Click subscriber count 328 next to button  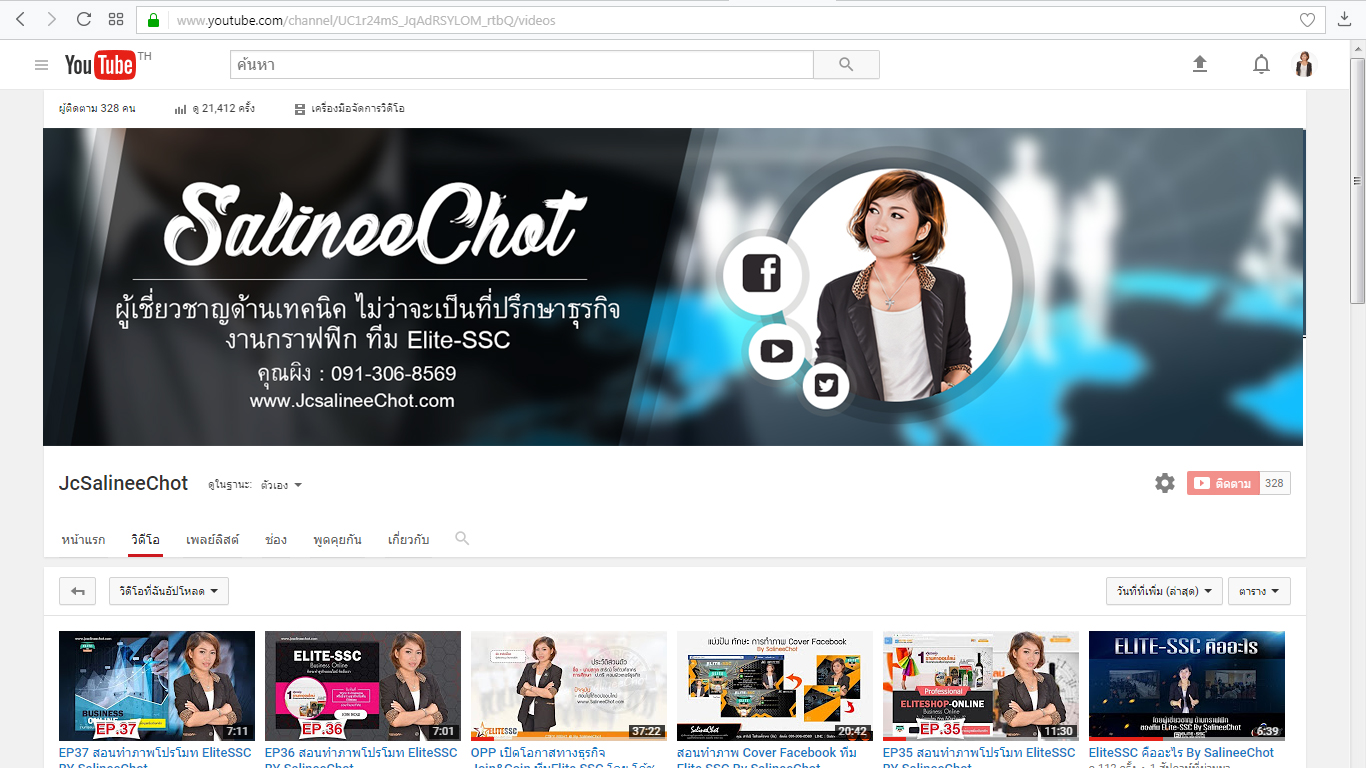pos(1274,483)
